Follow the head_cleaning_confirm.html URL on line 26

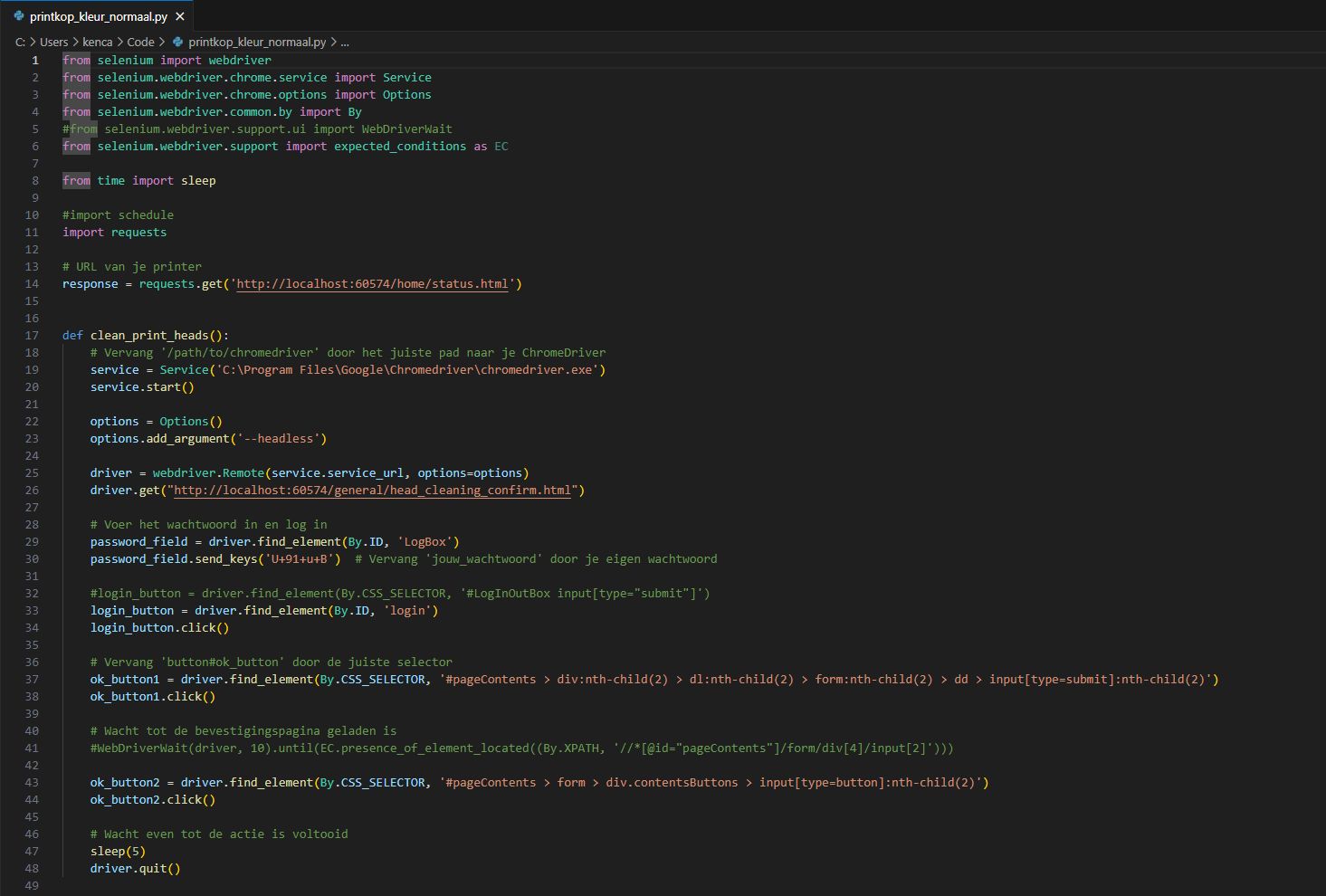click(372, 491)
